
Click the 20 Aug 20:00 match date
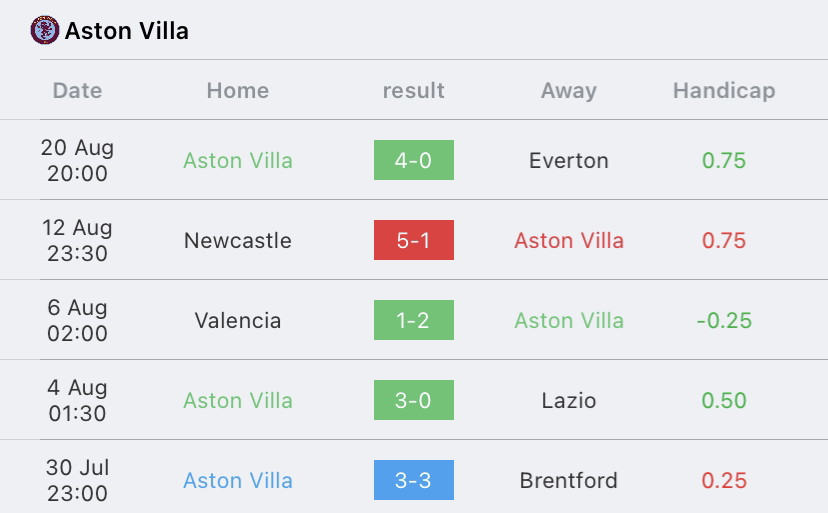[77, 160]
